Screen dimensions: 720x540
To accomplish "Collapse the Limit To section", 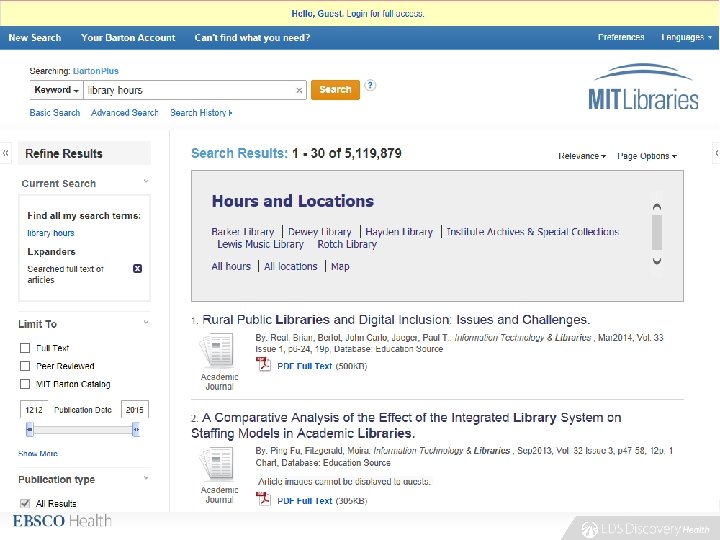I will (146, 322).
